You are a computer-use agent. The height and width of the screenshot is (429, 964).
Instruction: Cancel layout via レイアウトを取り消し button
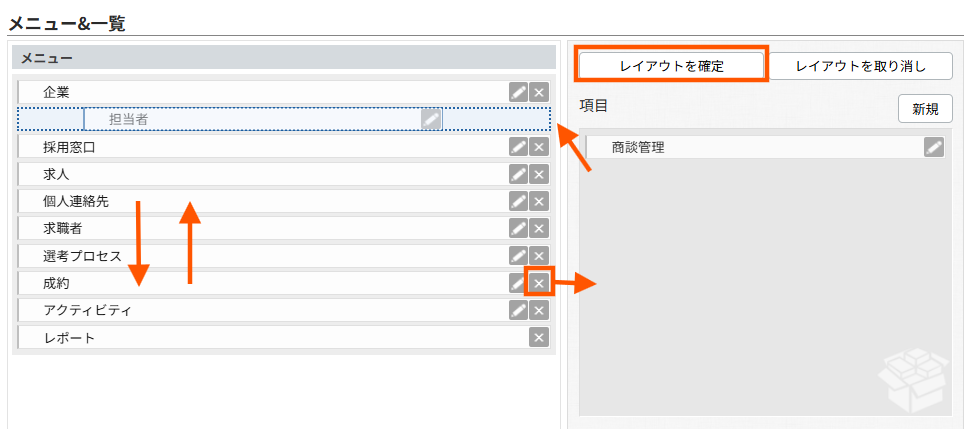[861, 66]
